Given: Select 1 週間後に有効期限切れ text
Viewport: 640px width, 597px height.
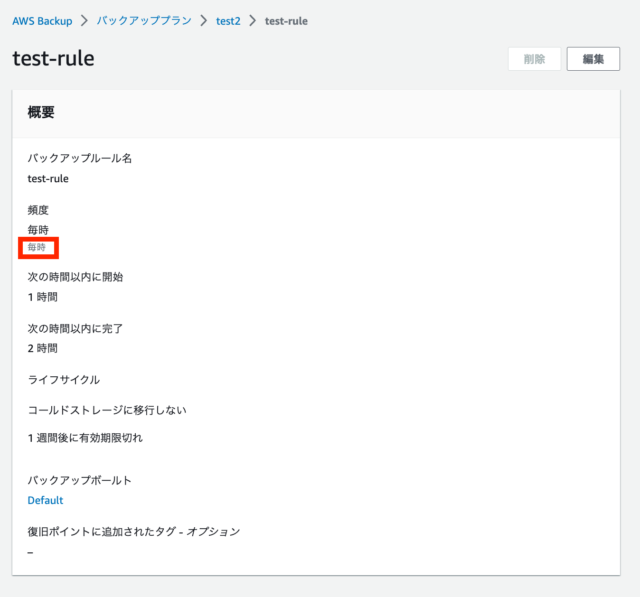Looking at the screenshot, I should 85,438.
